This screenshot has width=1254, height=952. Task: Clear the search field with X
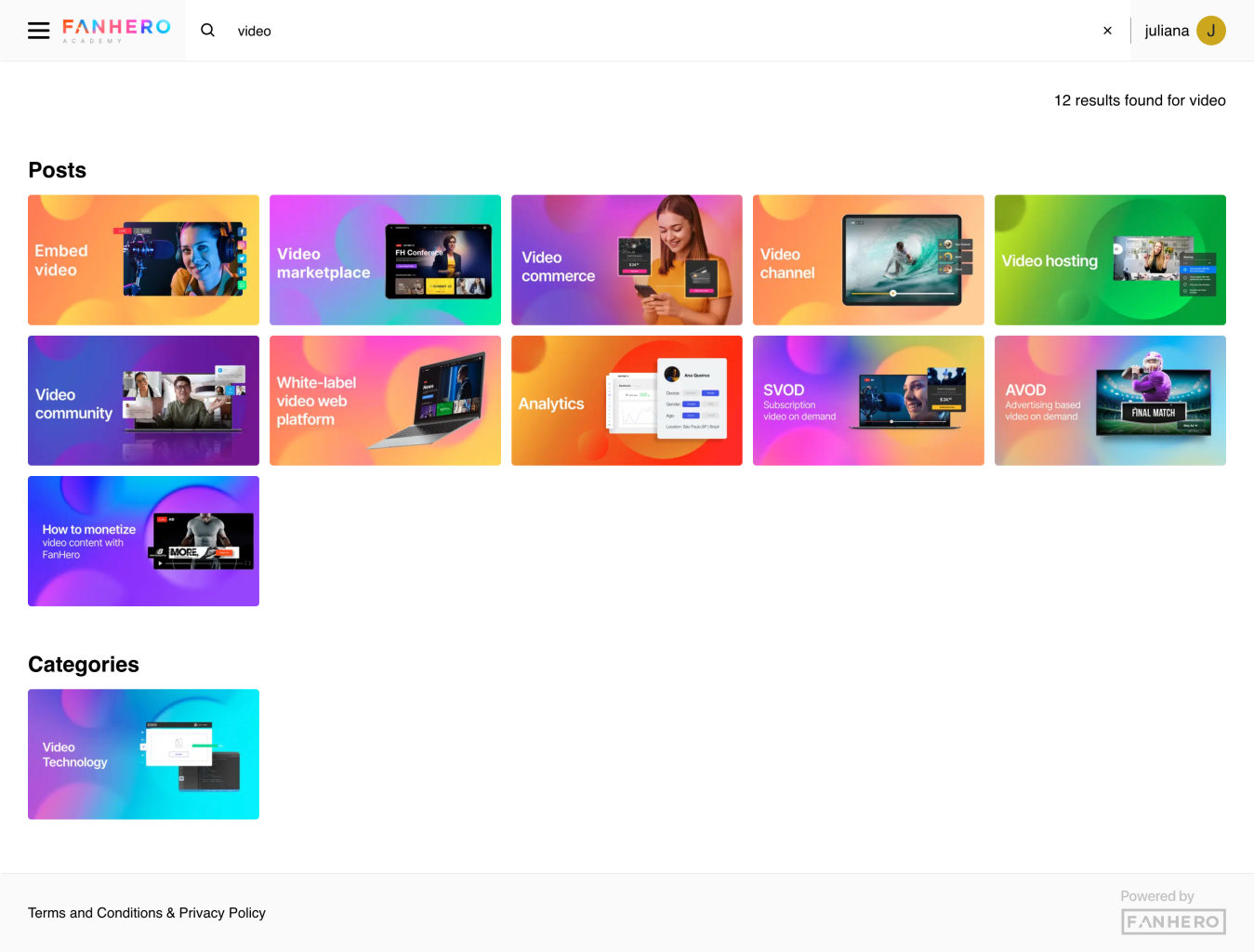1107,31
